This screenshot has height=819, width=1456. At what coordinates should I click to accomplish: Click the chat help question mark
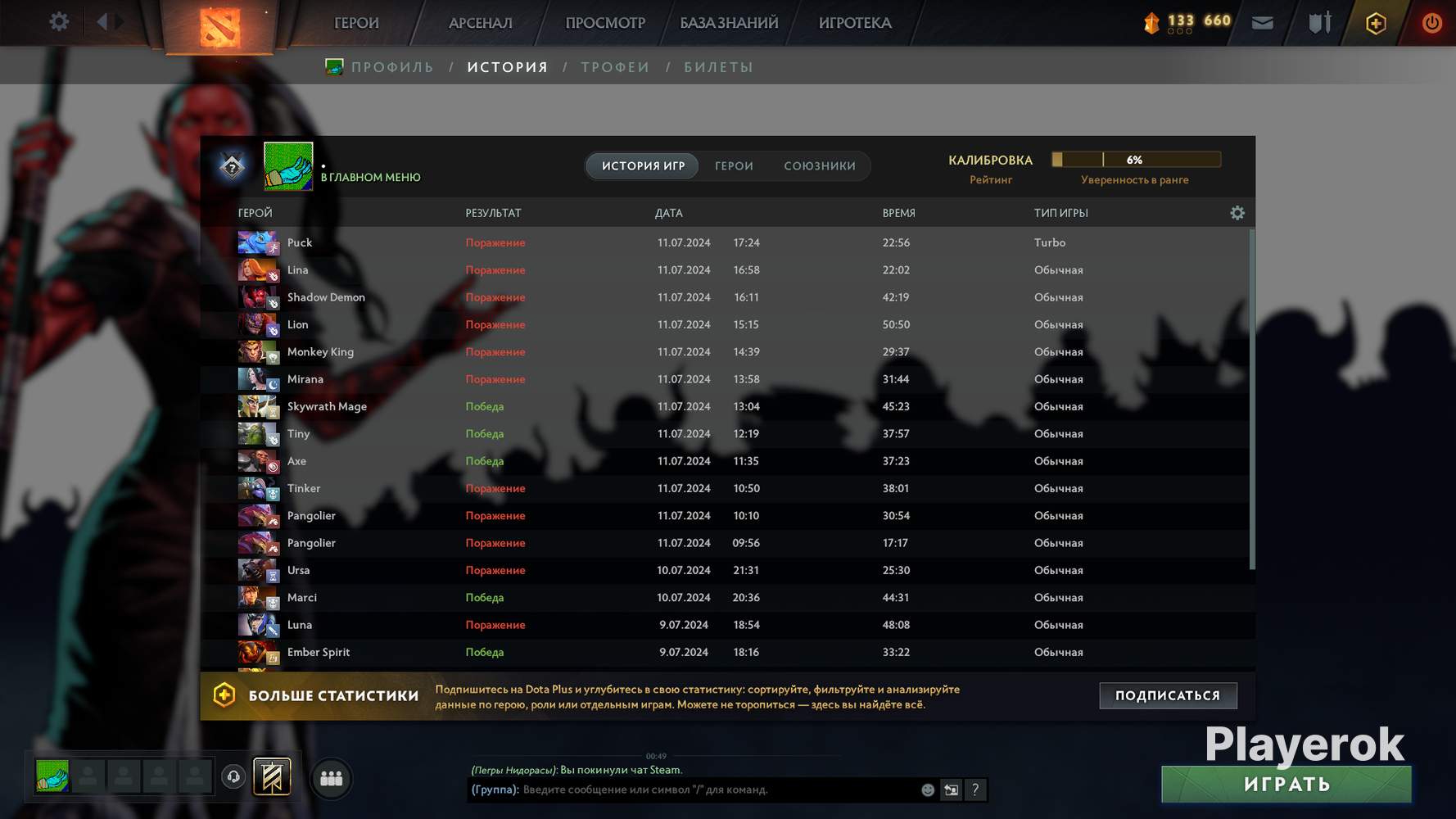[975, 790]
